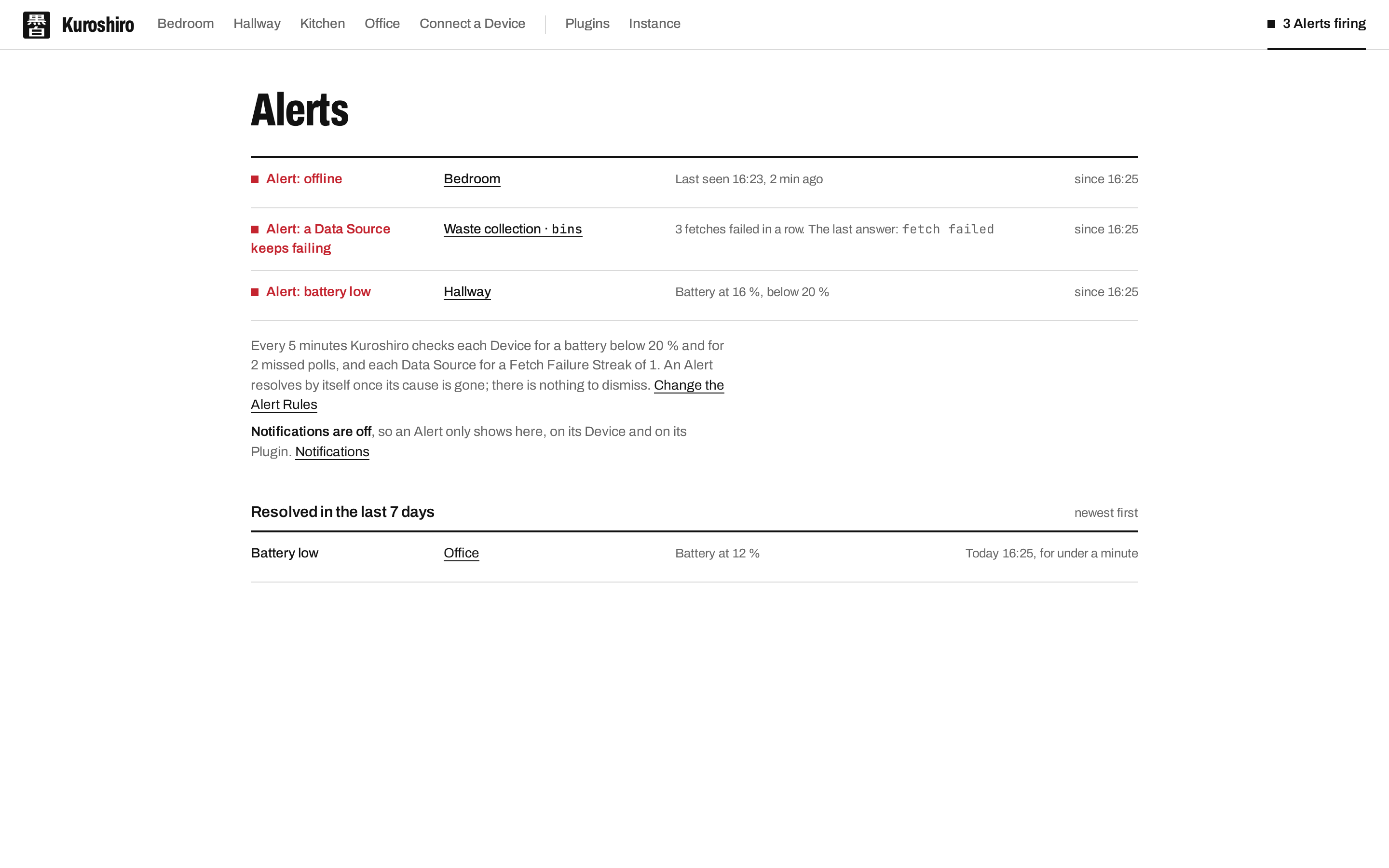Click 'Today 16:25, for under a minute'
Image resolution: width=1389 pixels, height=868 pixels.
(x=1051, y=554)
